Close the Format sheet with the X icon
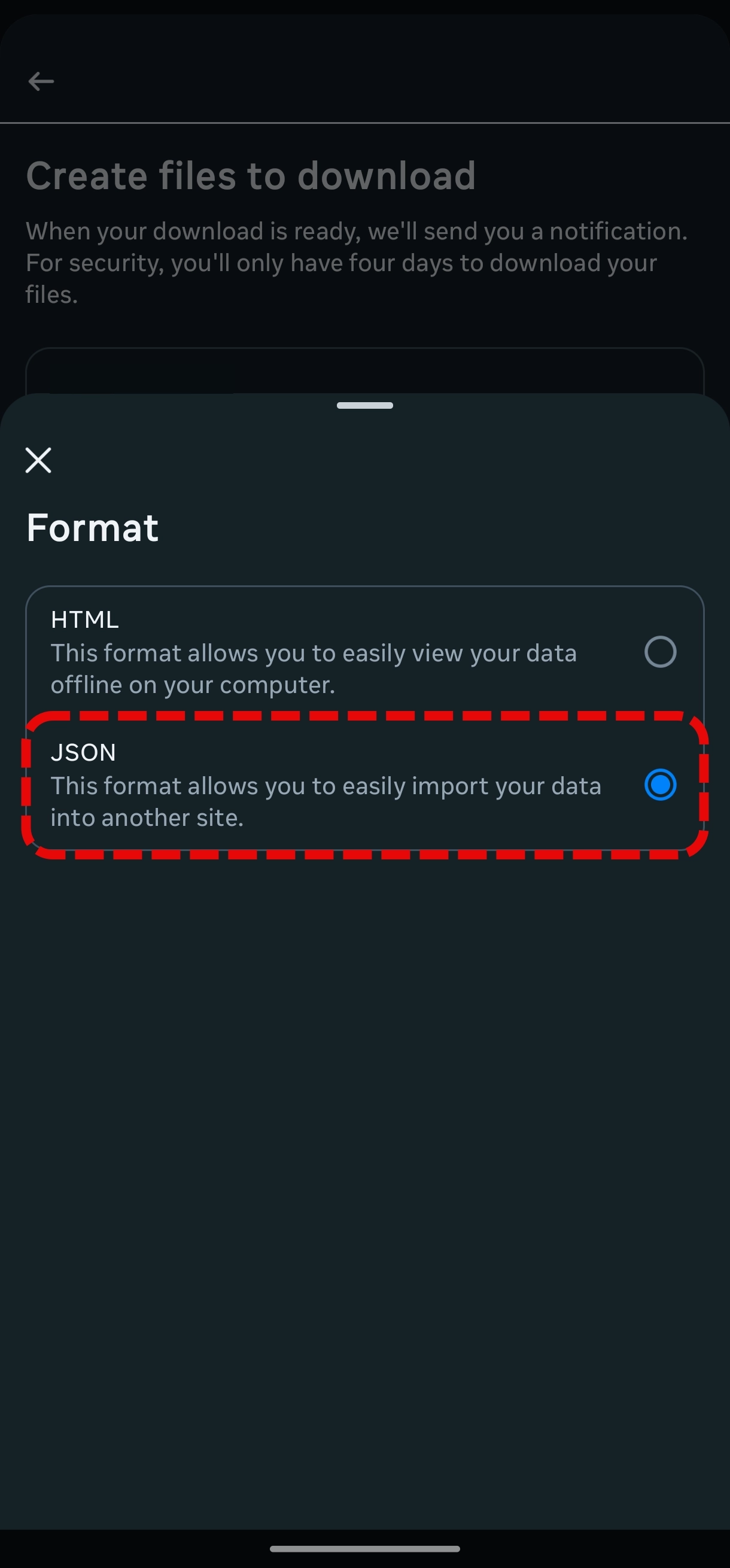 [x=38, y=460]
